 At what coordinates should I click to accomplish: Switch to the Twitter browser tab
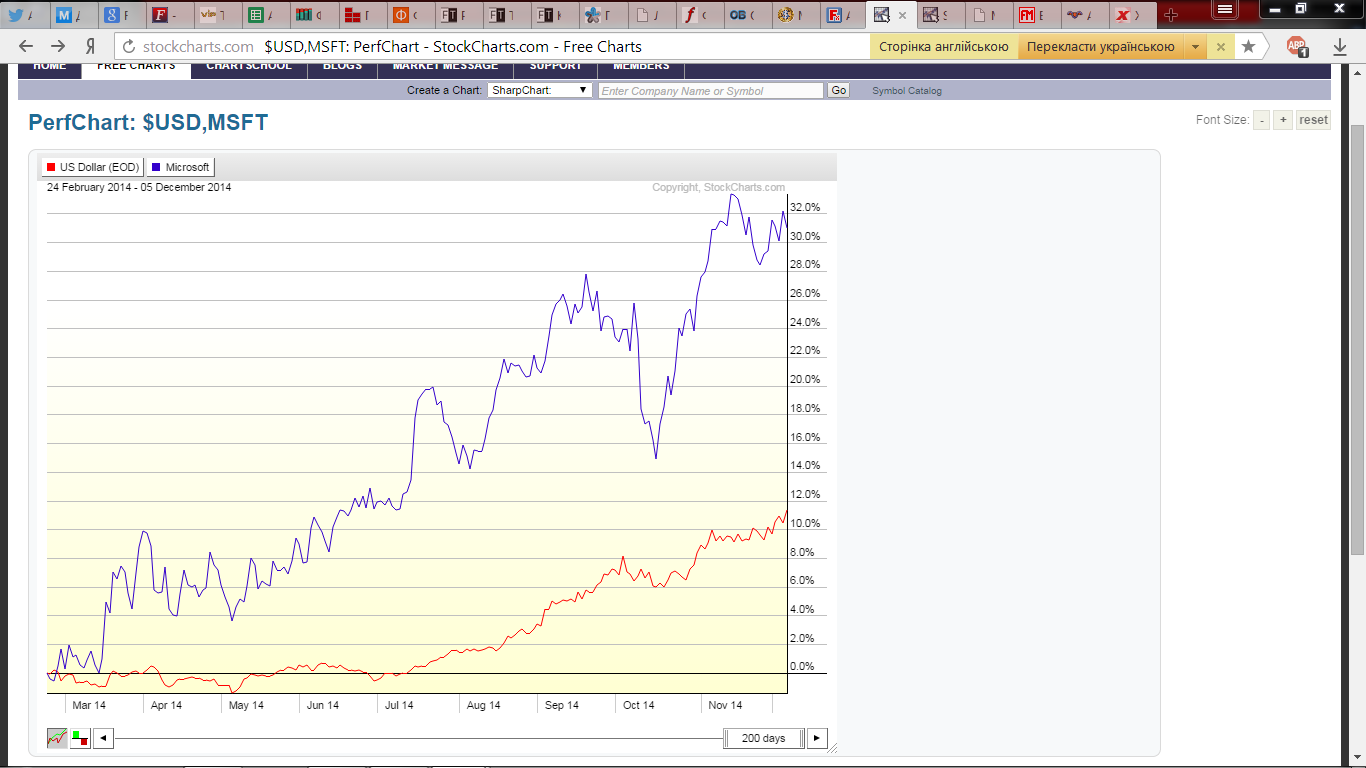[x=21, y=15]
